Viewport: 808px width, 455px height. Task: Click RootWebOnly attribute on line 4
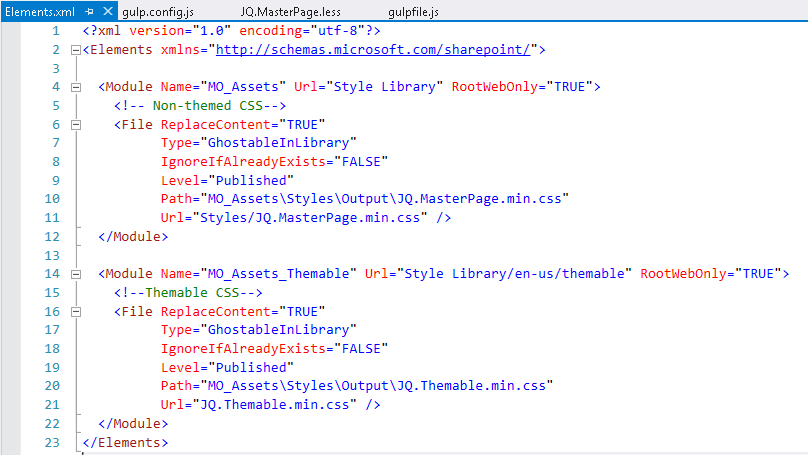pos(495,87)
